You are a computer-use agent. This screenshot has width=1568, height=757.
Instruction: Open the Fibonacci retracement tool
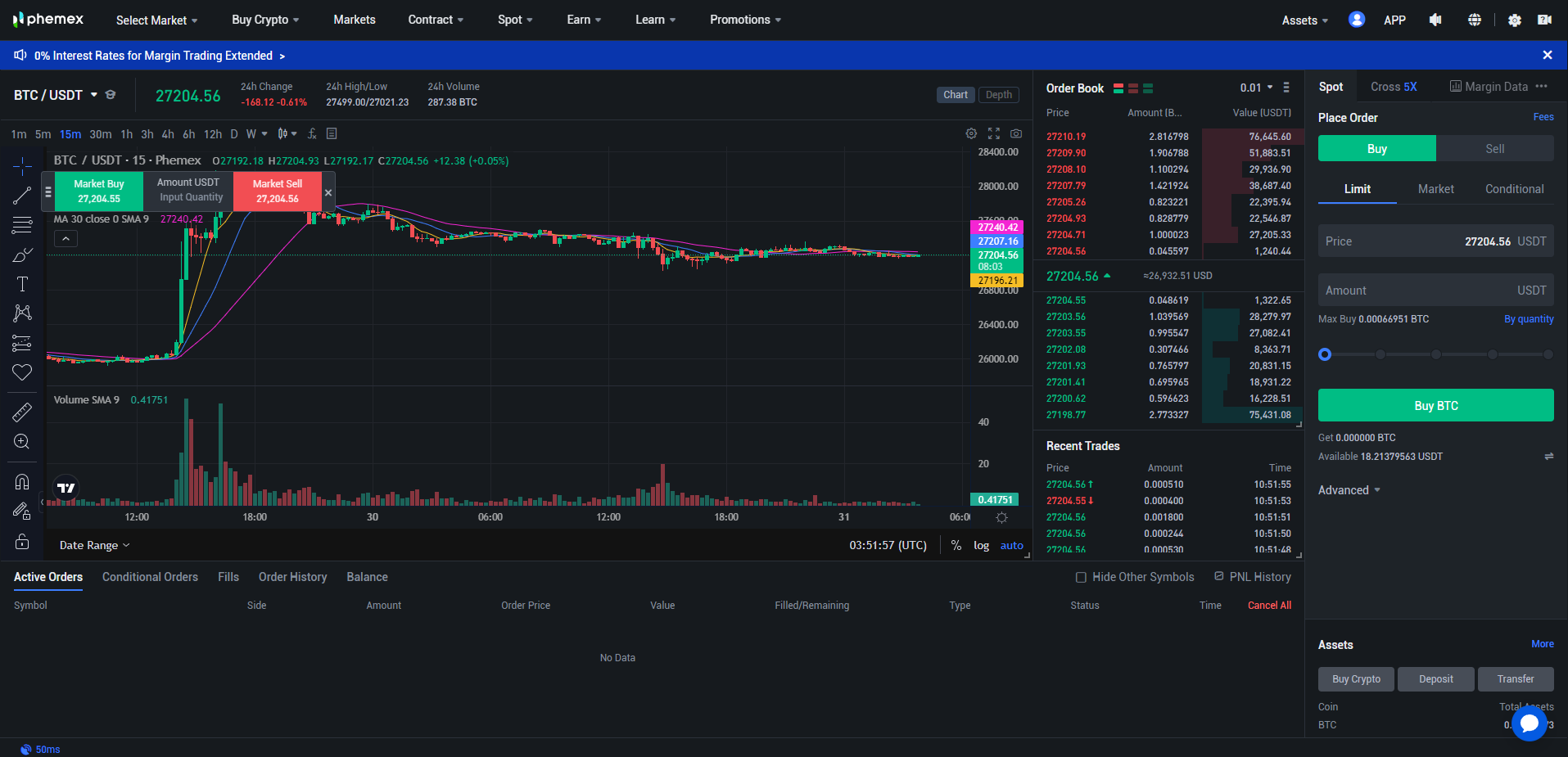[22, 225]
